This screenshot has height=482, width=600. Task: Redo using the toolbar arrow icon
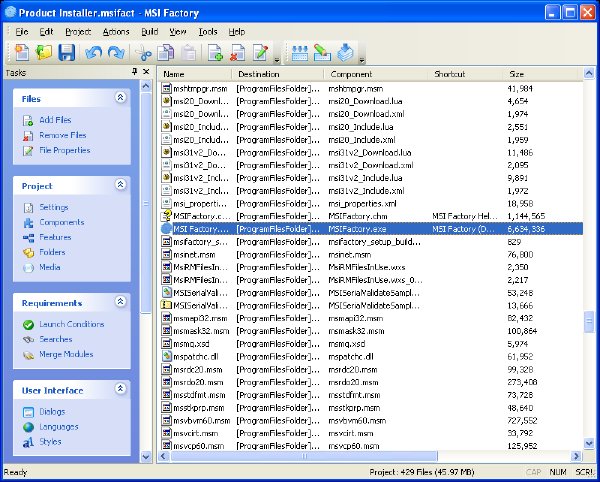click(x=116, y=52)
